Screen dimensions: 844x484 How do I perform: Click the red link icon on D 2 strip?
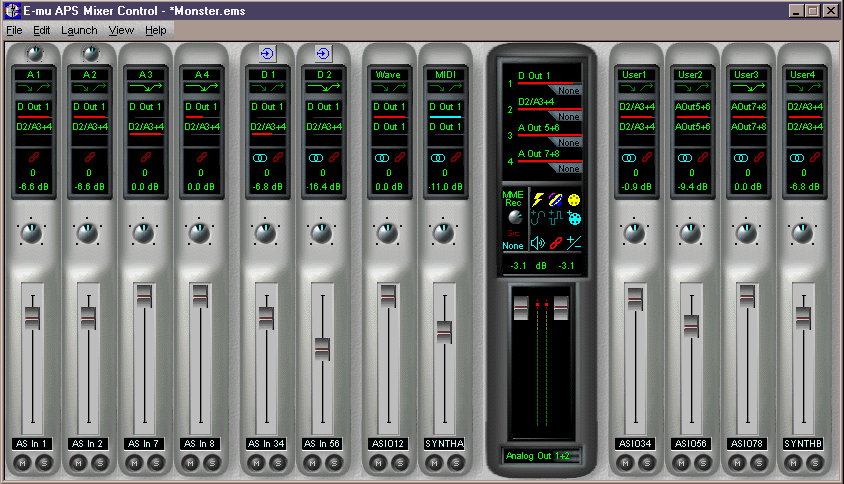pyautogui.click(x=334, y=157)
